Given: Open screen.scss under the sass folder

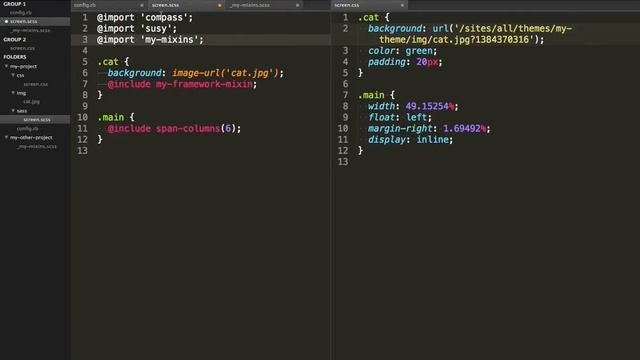Looking at the screenshot, I should pyautogui.click(x=37, y=120).
